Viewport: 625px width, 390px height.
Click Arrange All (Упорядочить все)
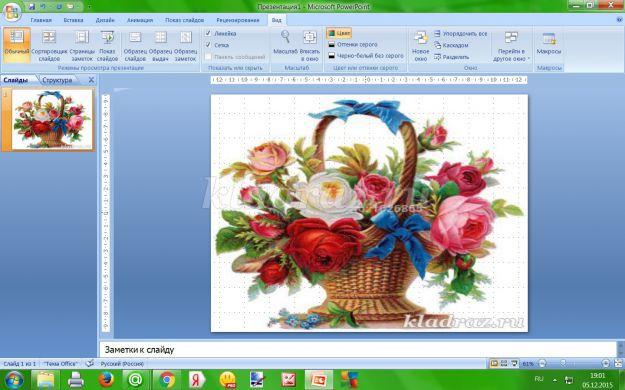click(460, 34)
